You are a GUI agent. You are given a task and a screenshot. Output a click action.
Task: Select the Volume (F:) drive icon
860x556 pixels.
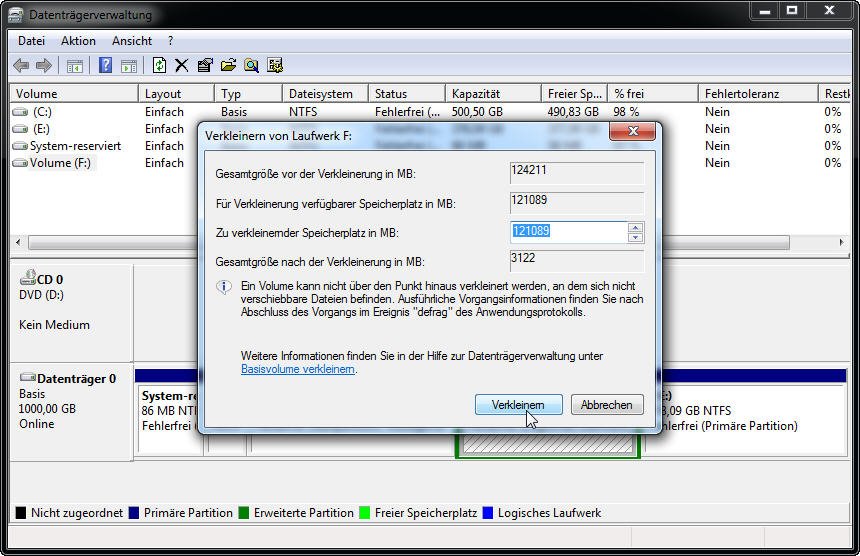(x=20, y=163)
